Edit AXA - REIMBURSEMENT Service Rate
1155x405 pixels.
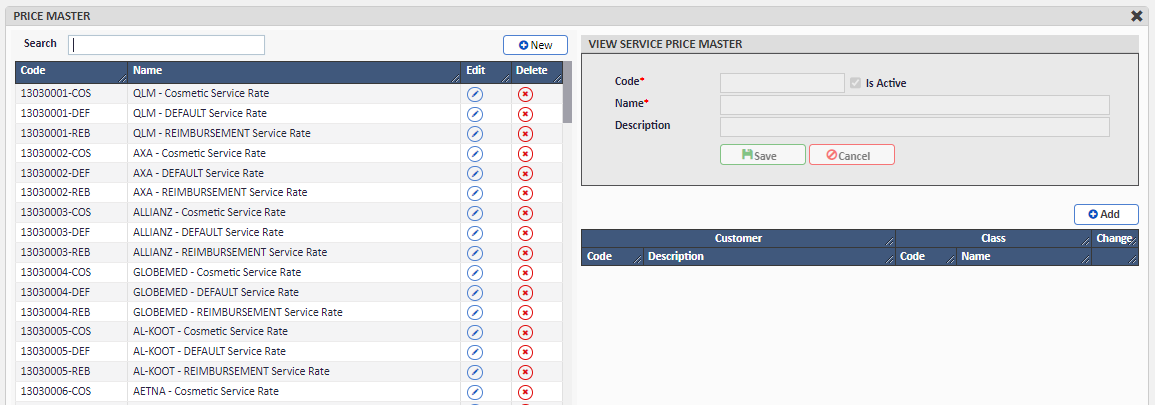pyautogui.click(x=475, y=193)
